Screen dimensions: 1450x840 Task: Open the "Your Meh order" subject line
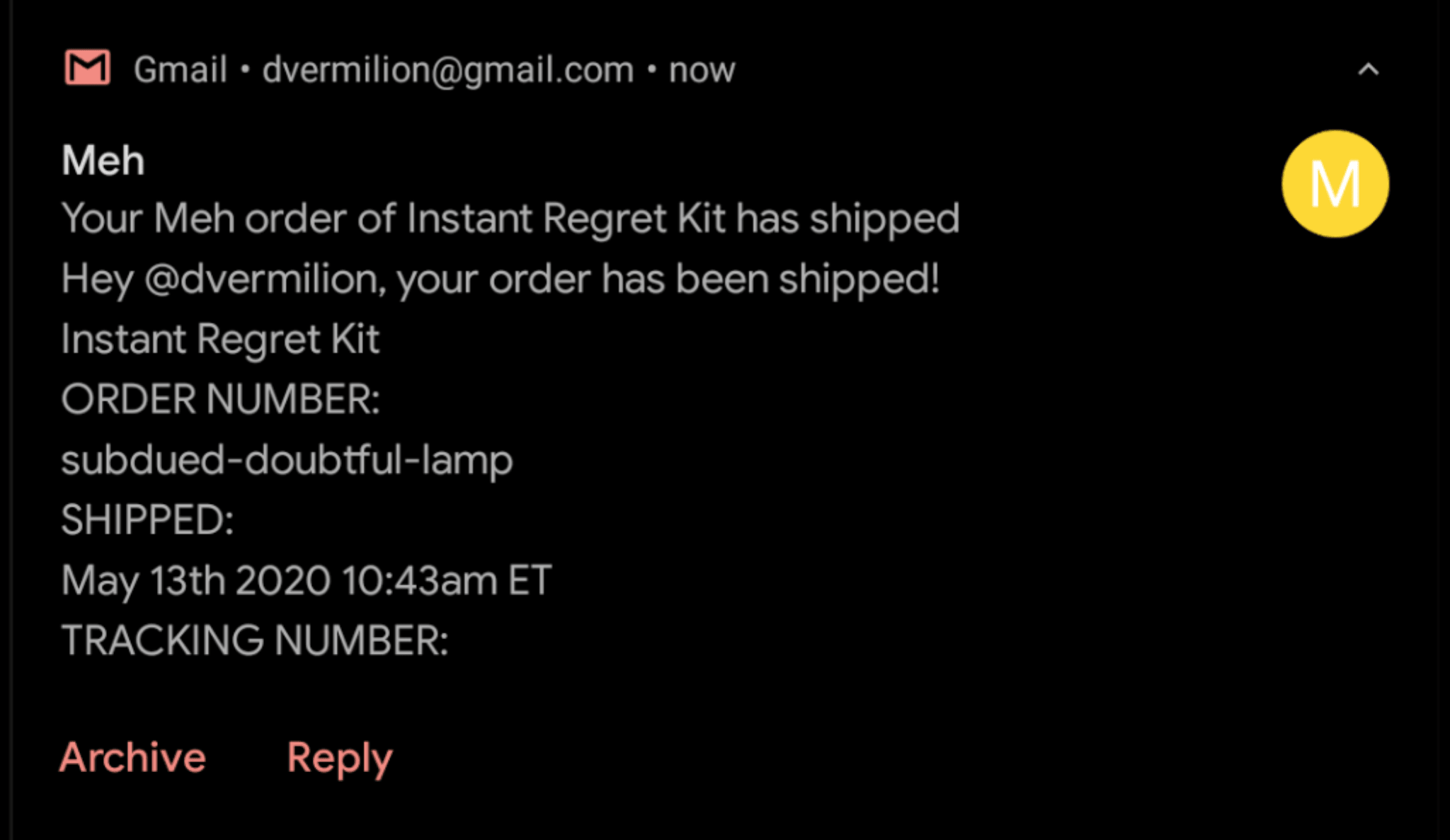click(x=510, y=218)
